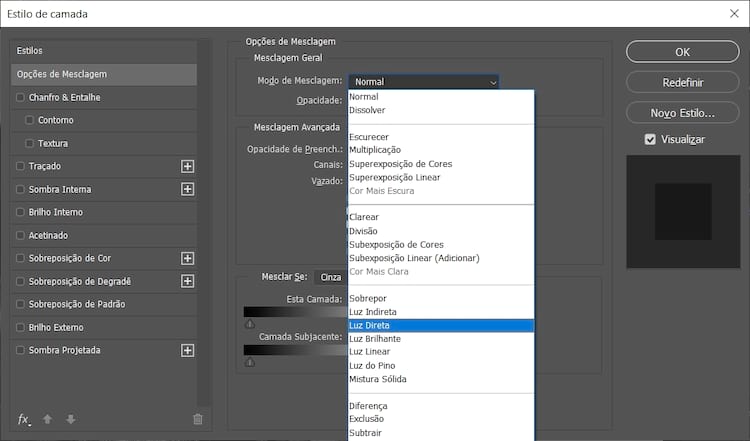750x441 pixels.
Task: Confirm with the OK button
Action: 683,52
